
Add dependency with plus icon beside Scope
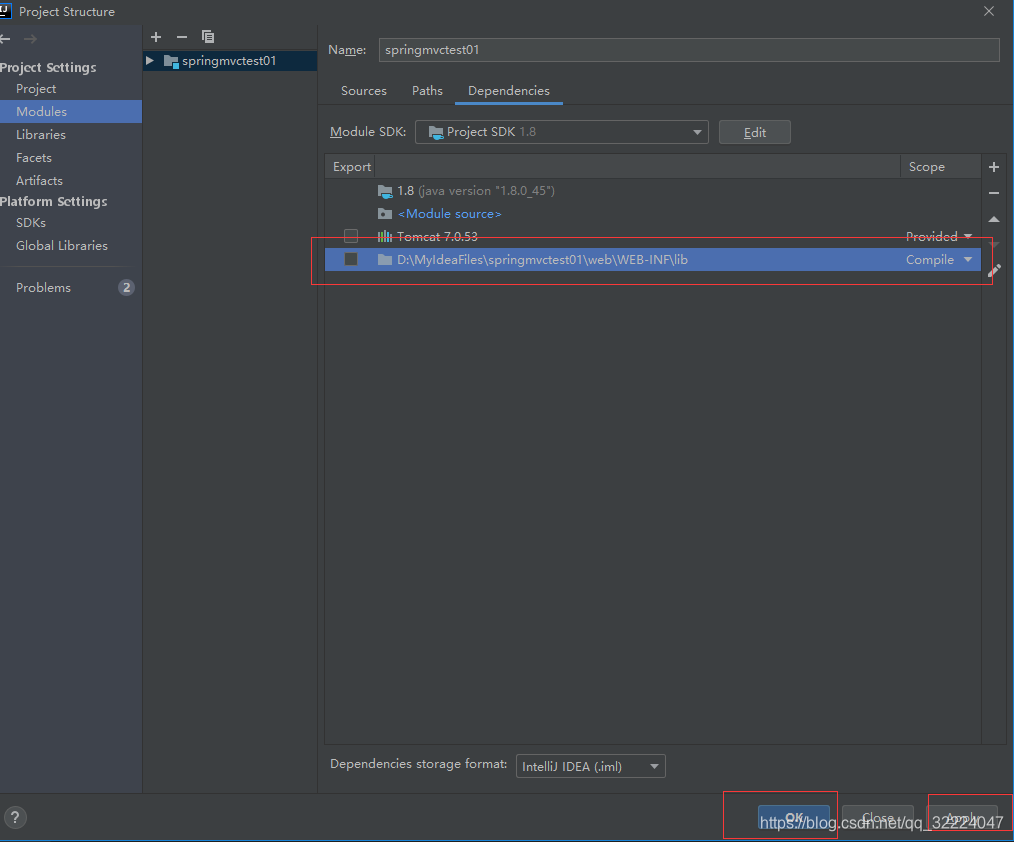click(x=994, y=167)
